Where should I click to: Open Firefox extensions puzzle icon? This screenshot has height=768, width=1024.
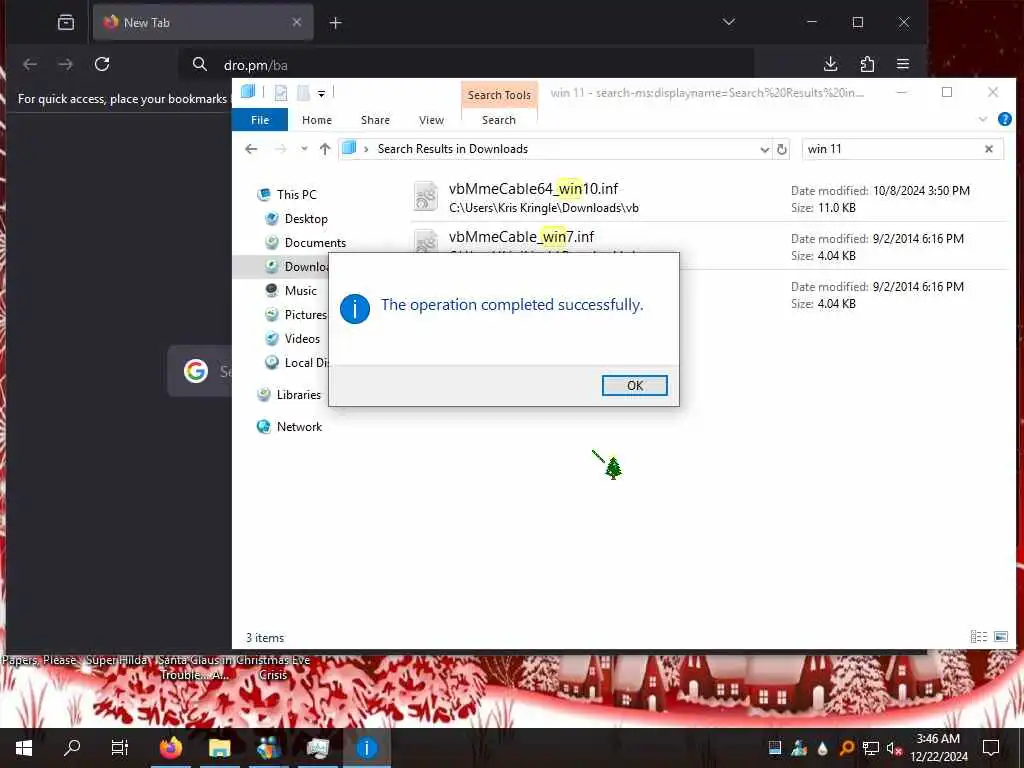coord(867,64)
